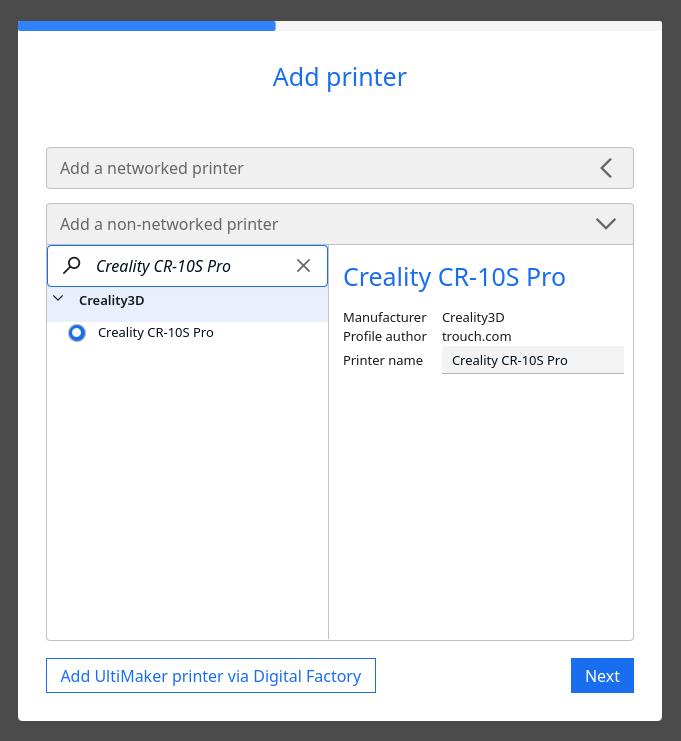Screen dimensions: 681x741
Task: Clear the printer search field with X
Action: (x=303, y=266)
